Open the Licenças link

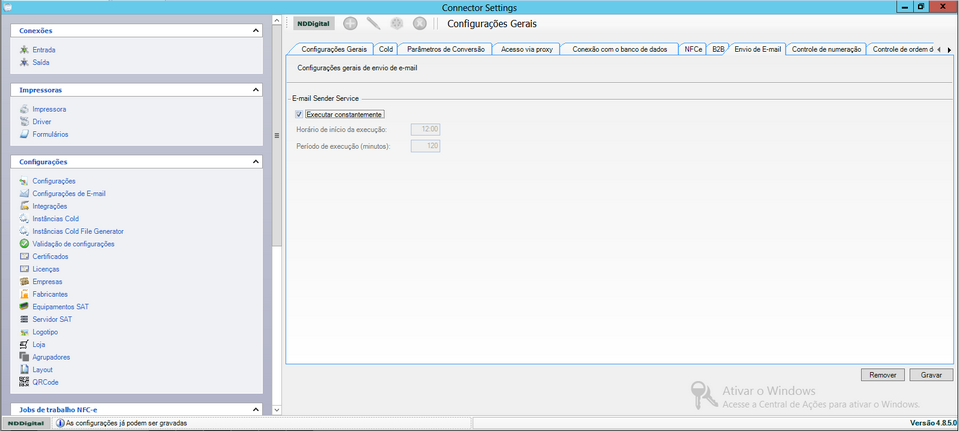coord(46,269)
